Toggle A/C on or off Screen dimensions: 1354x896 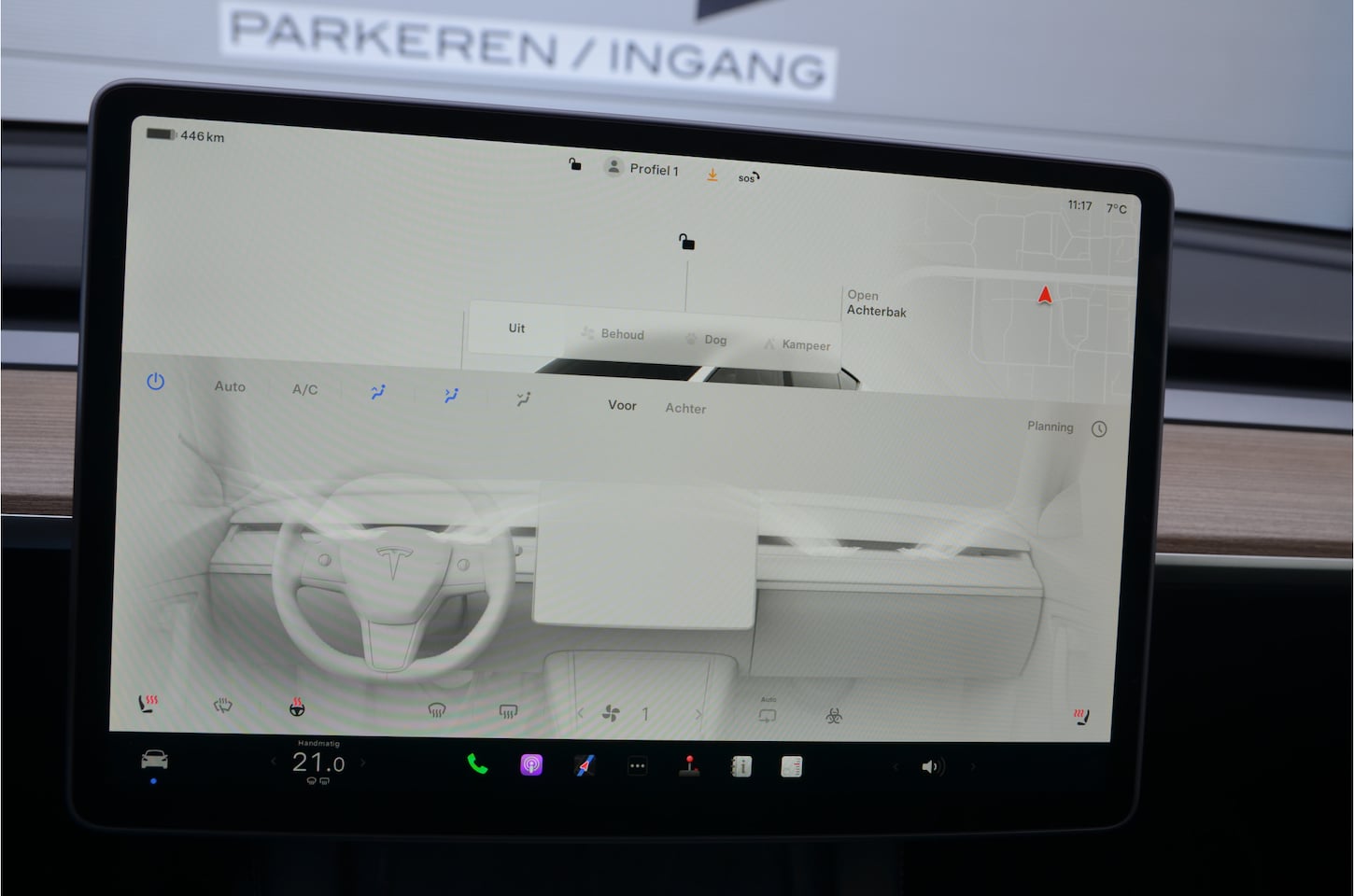[x=304, y=389]
